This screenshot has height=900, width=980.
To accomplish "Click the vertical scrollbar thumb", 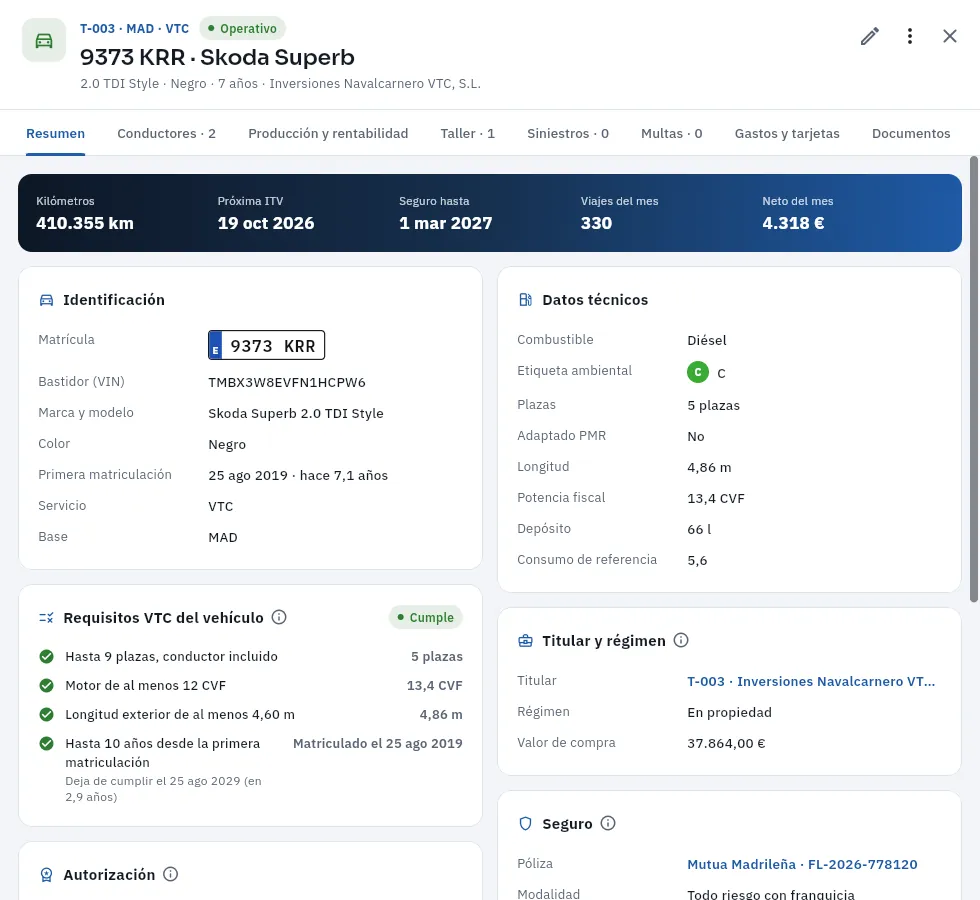I will click(974, 379).
